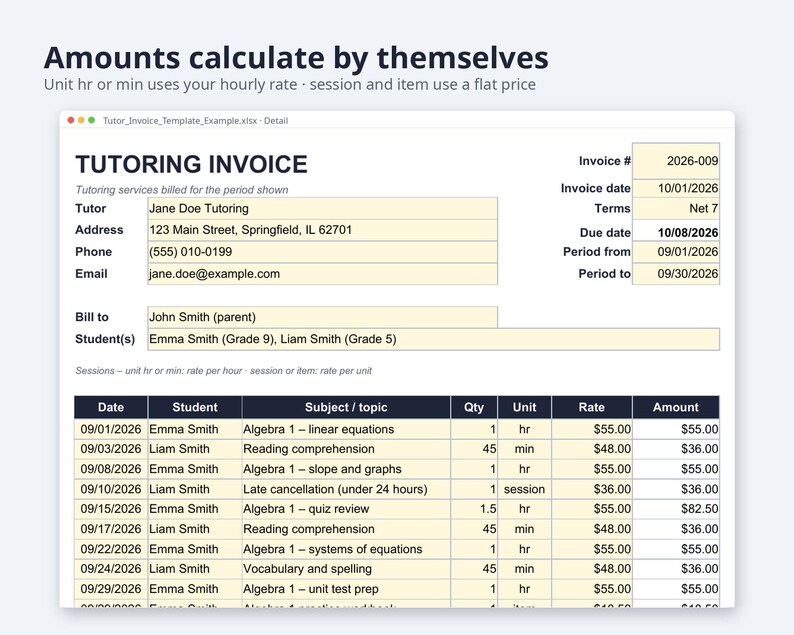Select the date cell 09/17/2026
The height and width of the screenshot is (635, 794).
pyautogui.click(x=111, y=529)
